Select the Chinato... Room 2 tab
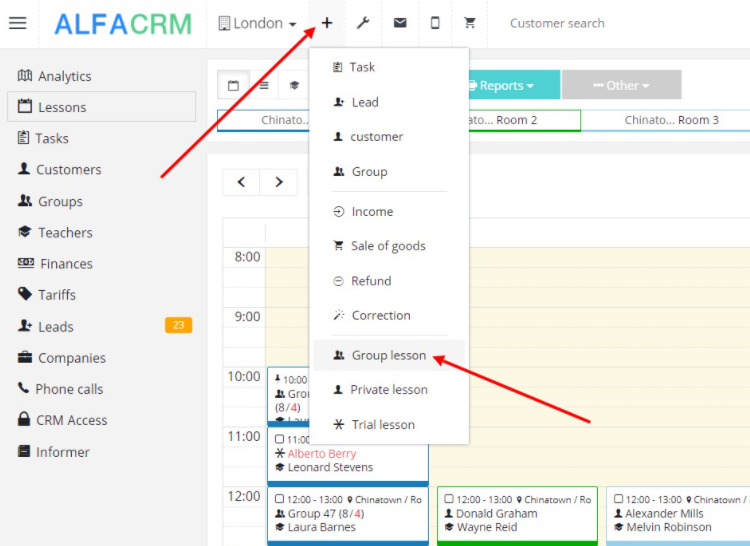The height and width of the screenshot is (546, 750). pyautogui.click(x=524, y=120)
